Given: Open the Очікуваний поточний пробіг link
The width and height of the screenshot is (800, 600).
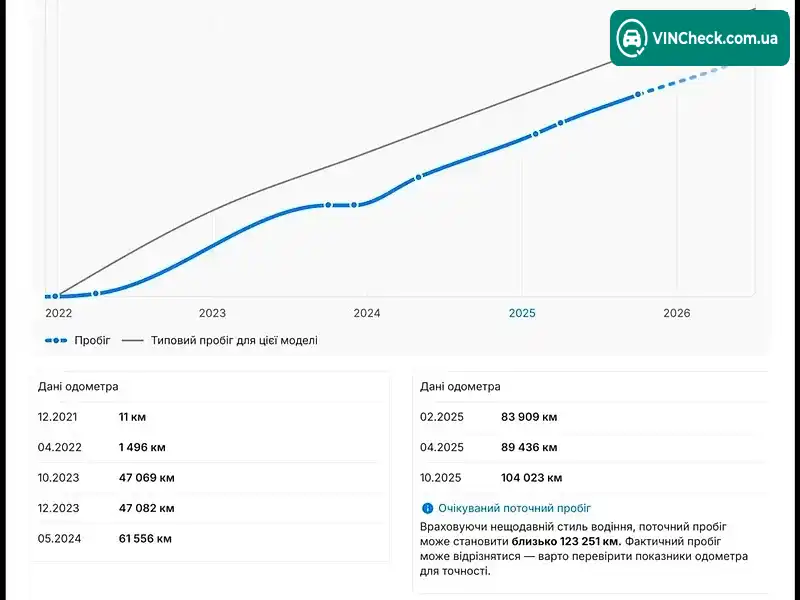Looking at the screenshot, I should point(514,508).
